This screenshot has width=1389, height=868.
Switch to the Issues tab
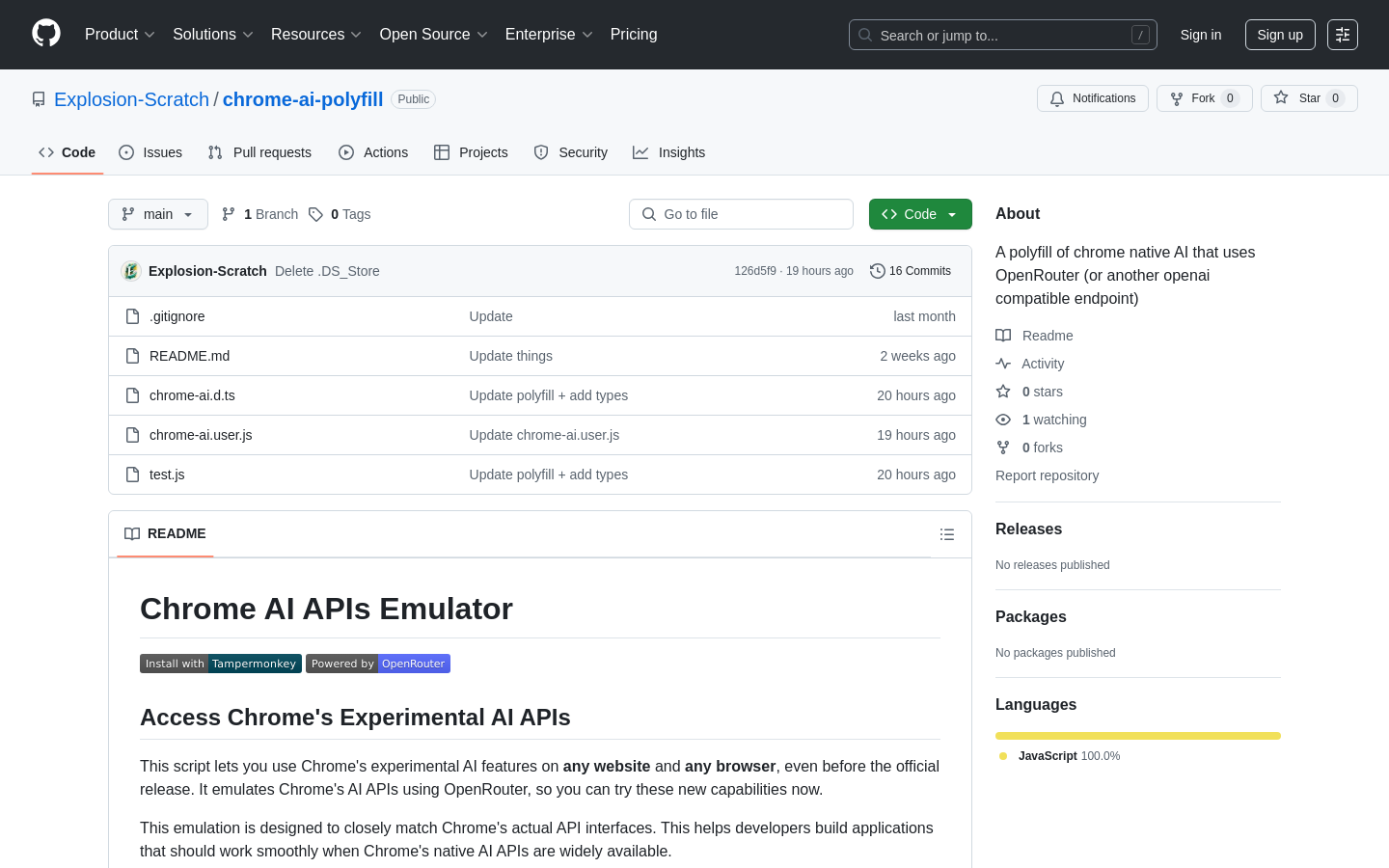pos(150,152)
